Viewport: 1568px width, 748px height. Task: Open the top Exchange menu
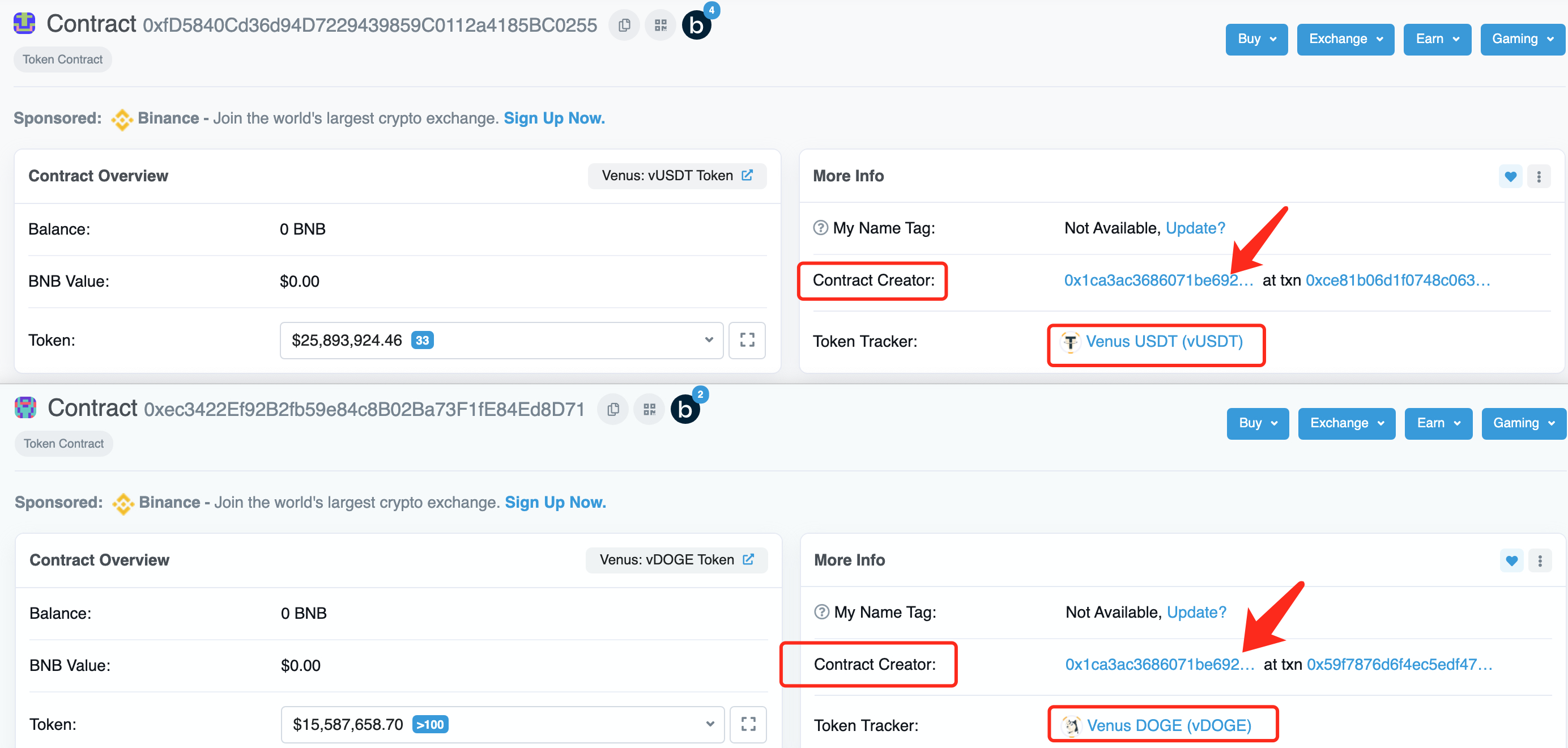coord(1345,39)
